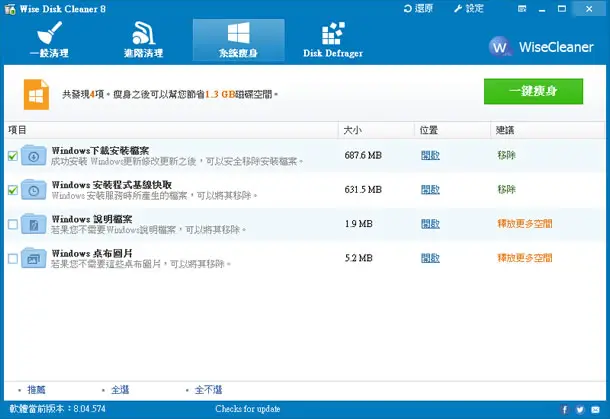Uncheck Windows下載安裝檔案 checkbox

(x=13, y=156)
